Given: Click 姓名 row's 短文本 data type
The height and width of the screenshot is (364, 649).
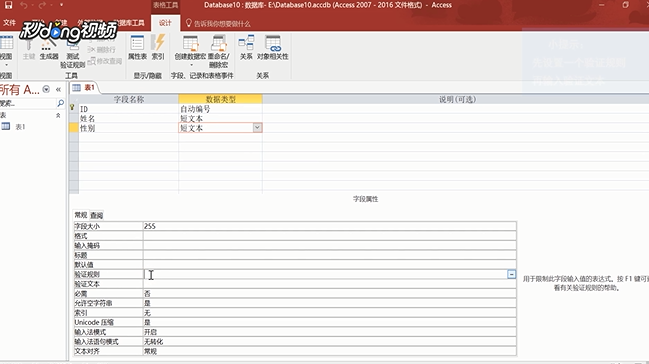Looking at the screenshot, I should tap(220, 118).
